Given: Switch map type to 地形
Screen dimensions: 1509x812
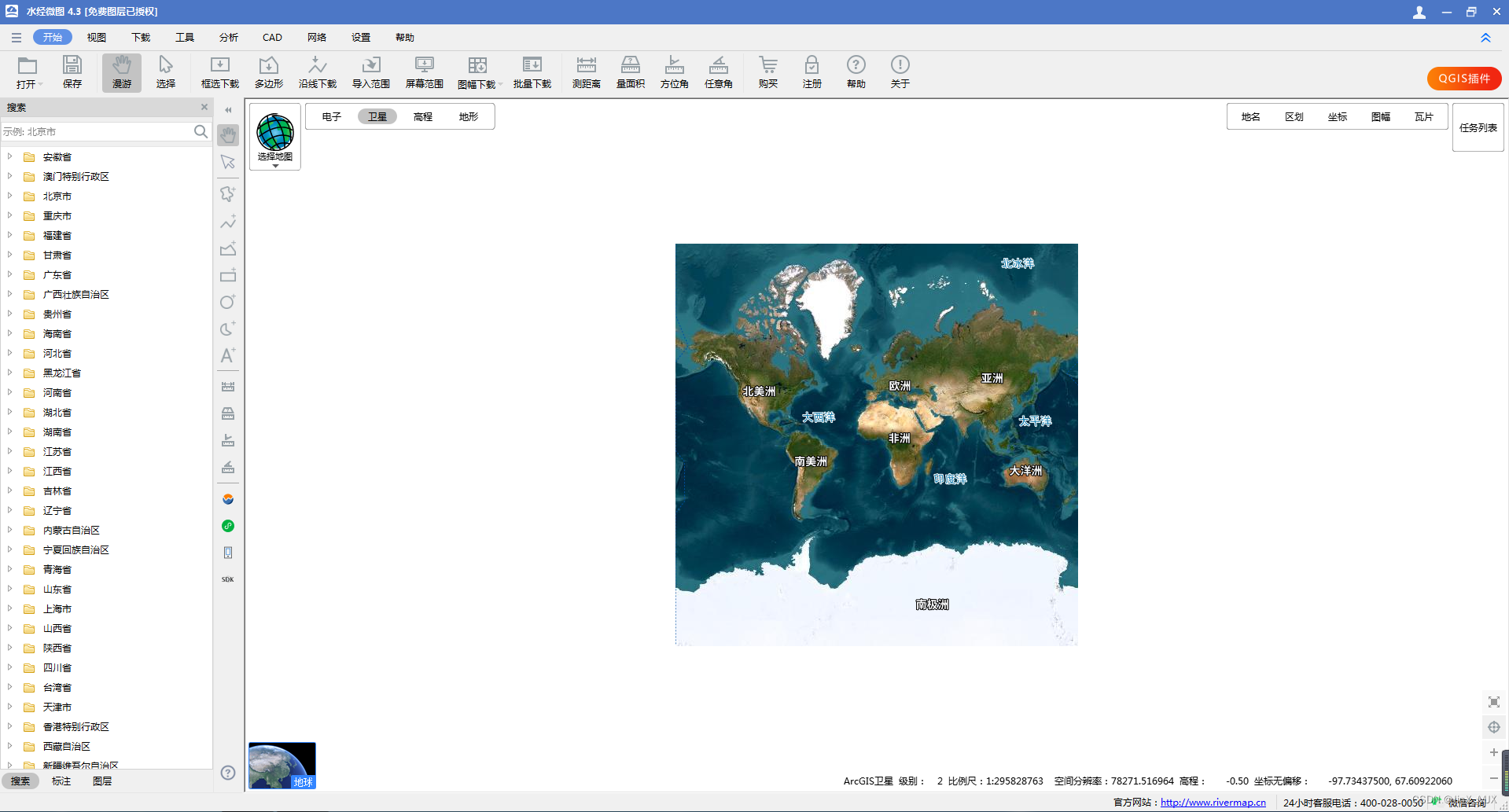Looking at the screenshot, I should click(x=469, y=116).
